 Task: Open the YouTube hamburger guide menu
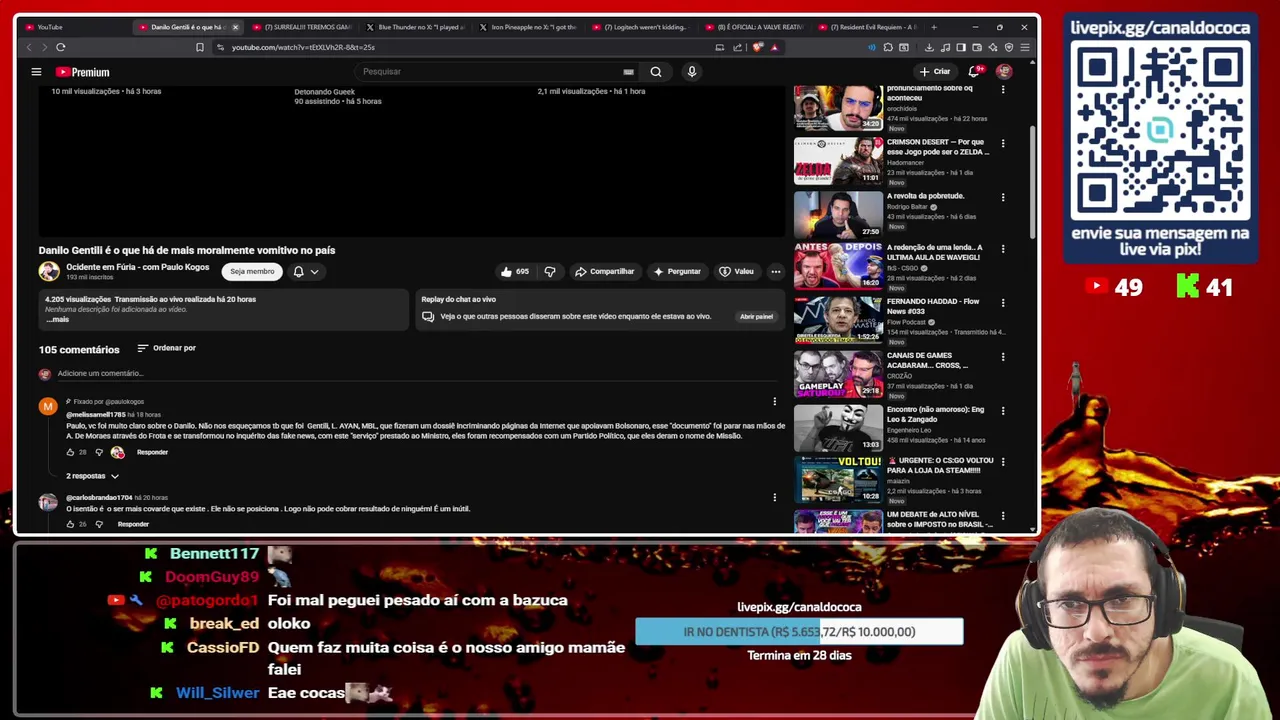click(x=36, y=72)
